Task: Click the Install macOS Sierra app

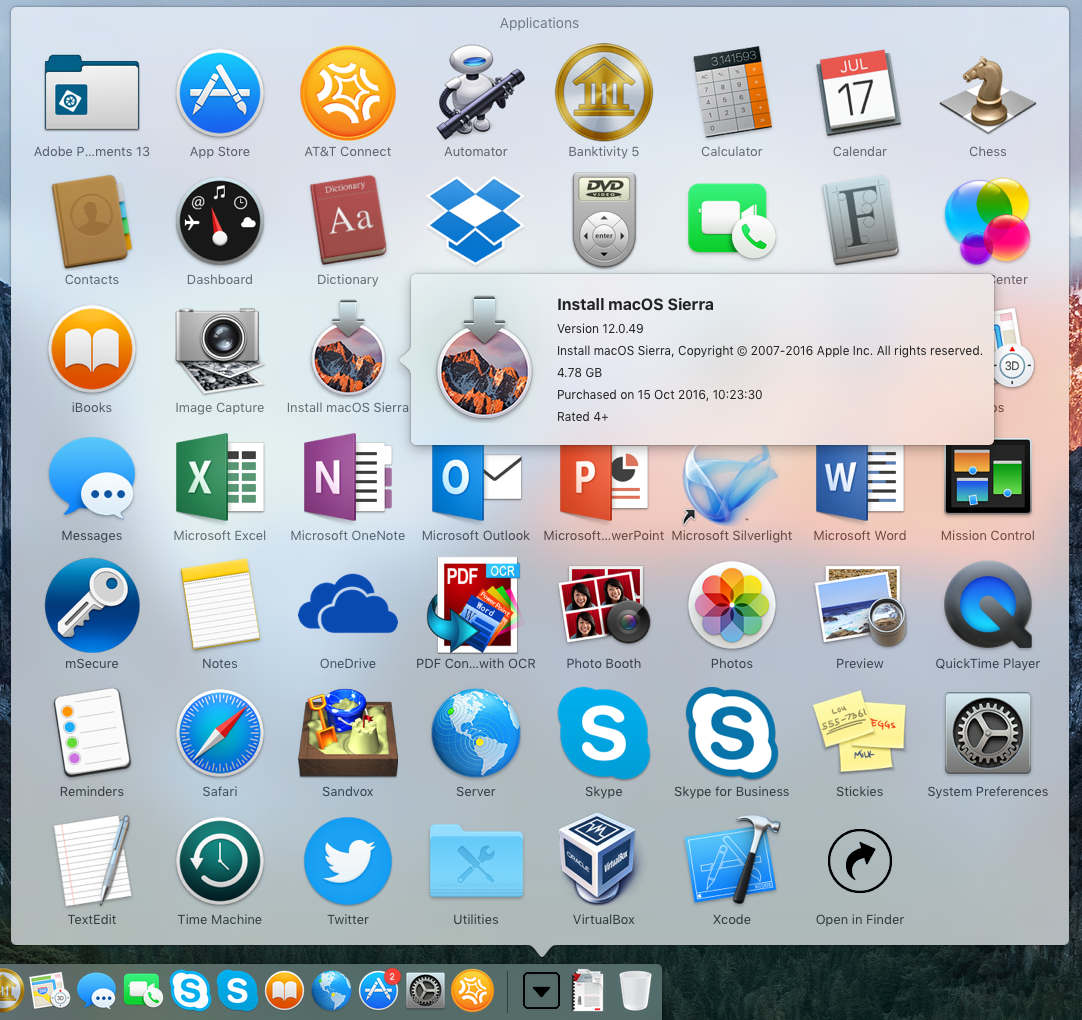Action: coord(348,349)
